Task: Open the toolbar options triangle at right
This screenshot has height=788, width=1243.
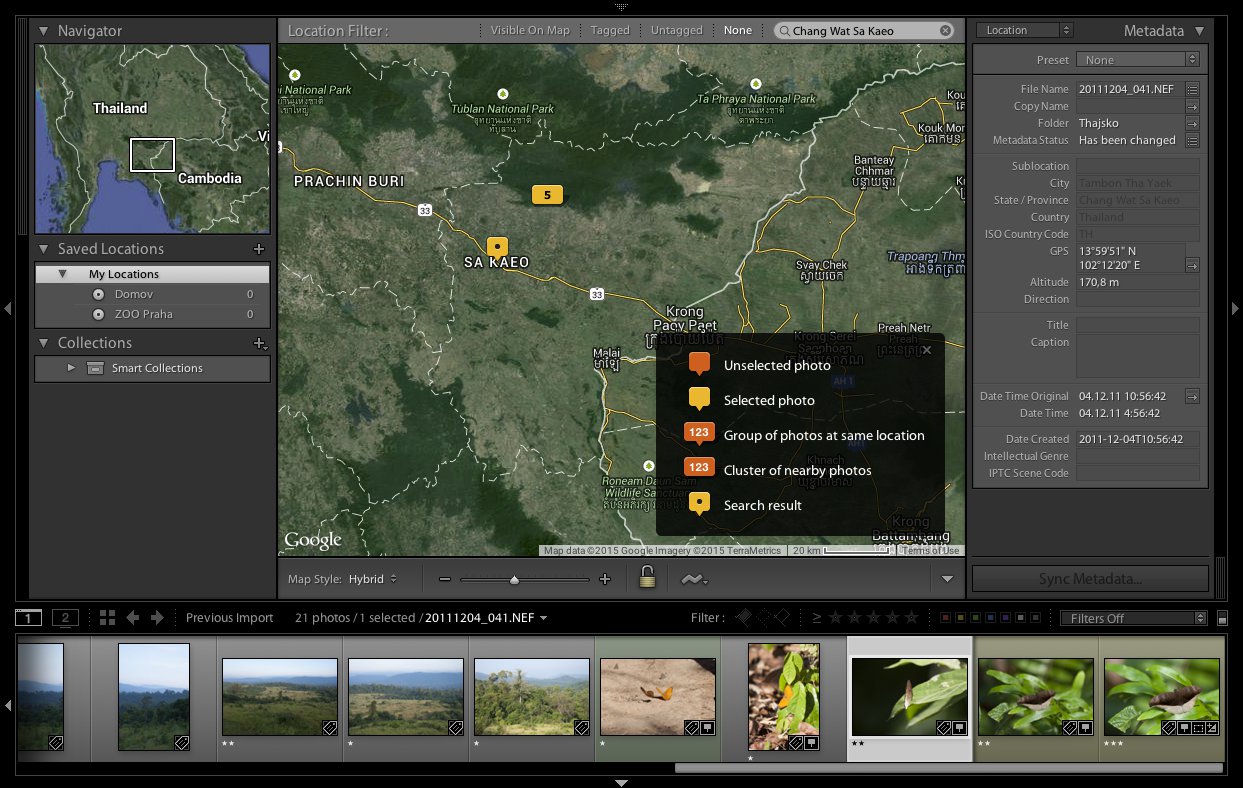Action: pos(948,579)
